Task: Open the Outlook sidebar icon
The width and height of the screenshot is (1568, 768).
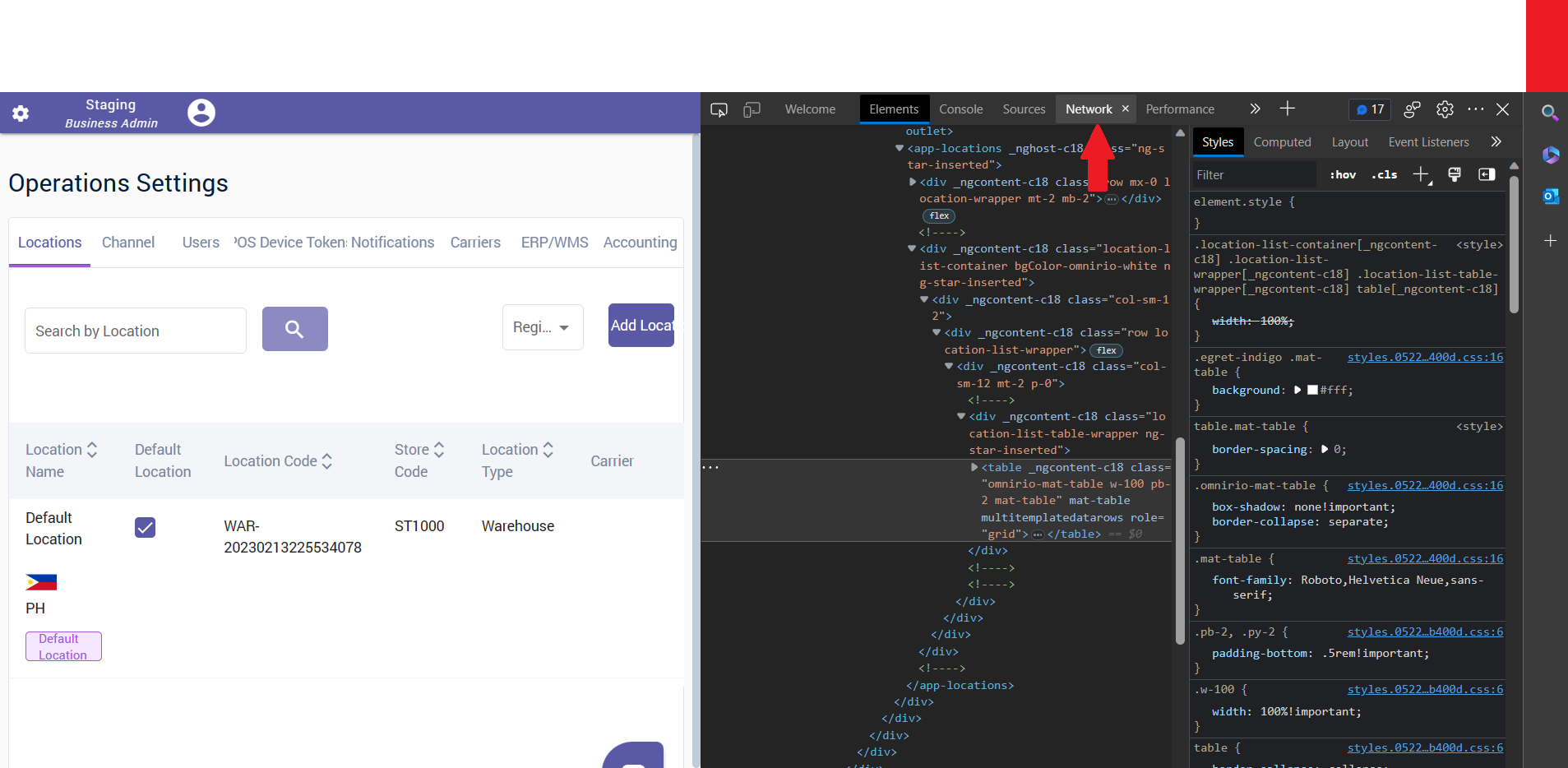Action: tap(1551, 197)
